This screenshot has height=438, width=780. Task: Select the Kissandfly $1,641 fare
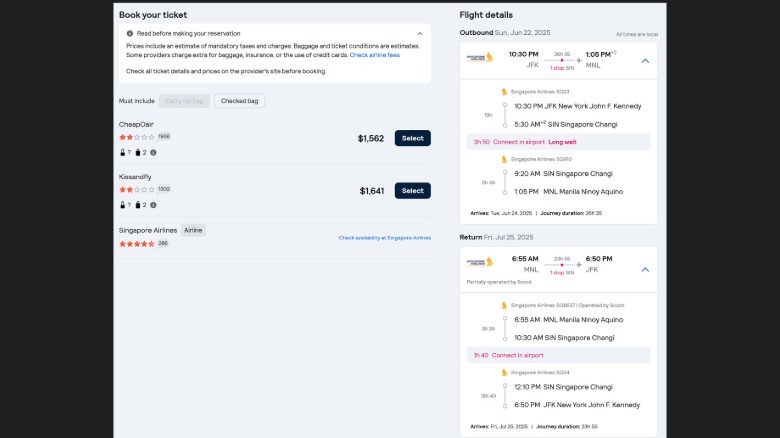(x=412, y=191)
